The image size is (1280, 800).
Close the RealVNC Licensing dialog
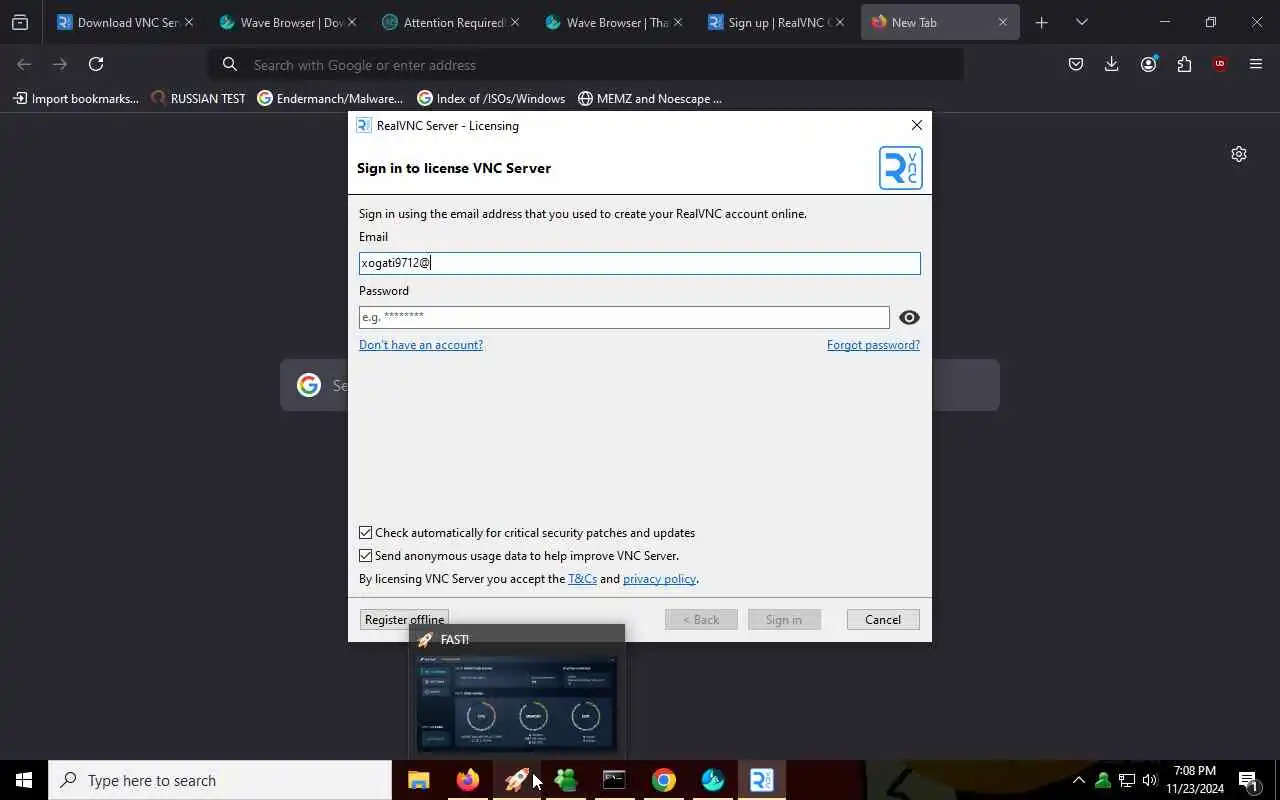tap(916, 125)
